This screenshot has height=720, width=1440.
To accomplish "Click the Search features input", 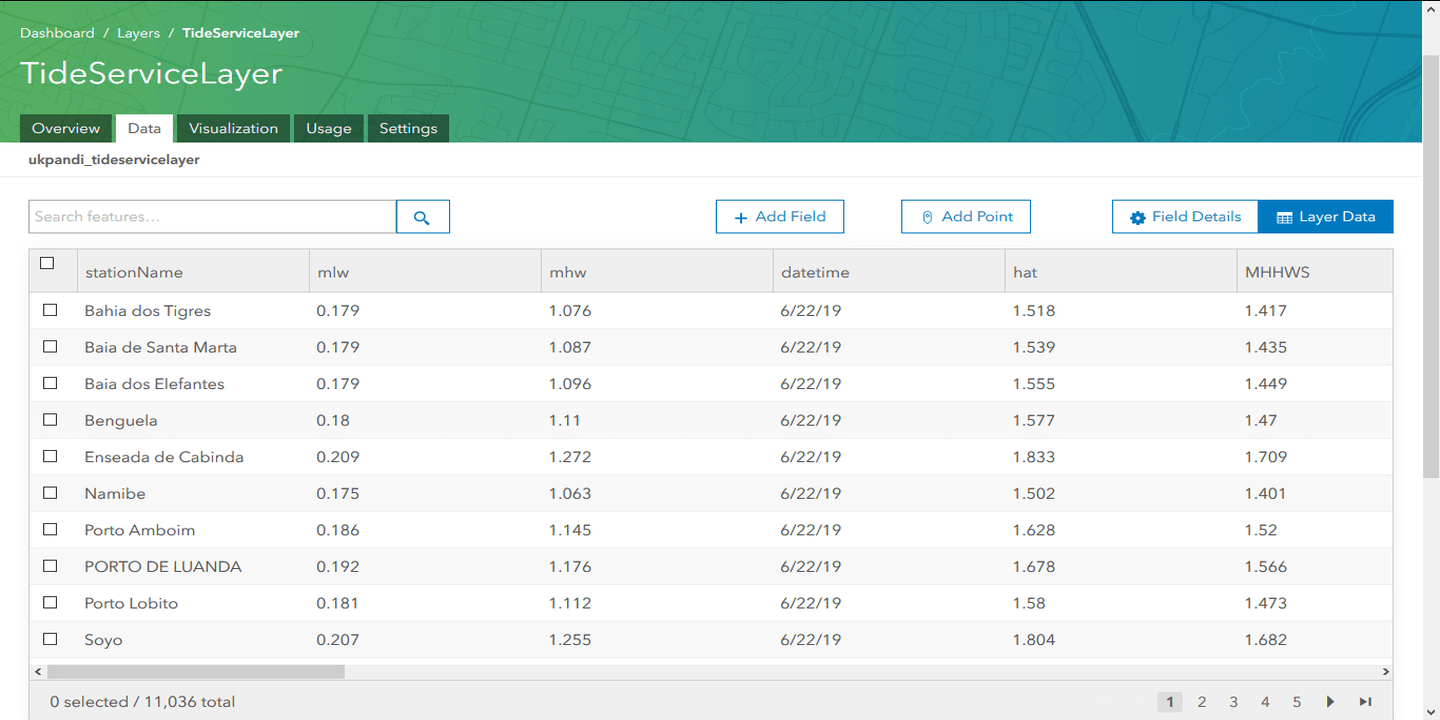I will (x=212, y=217).
